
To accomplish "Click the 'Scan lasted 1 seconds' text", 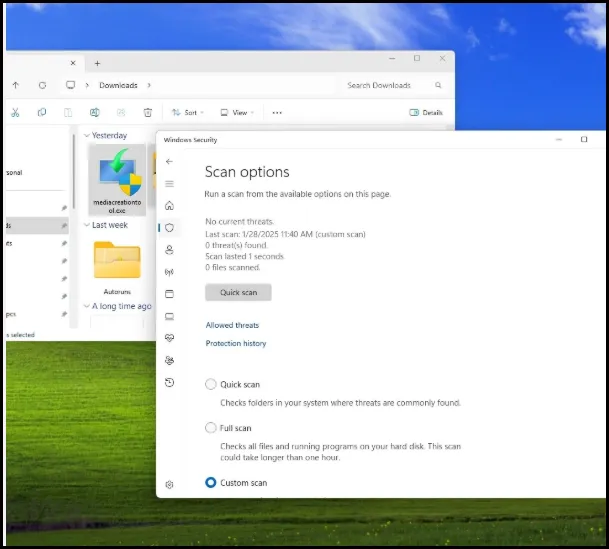I will point(245,256).
